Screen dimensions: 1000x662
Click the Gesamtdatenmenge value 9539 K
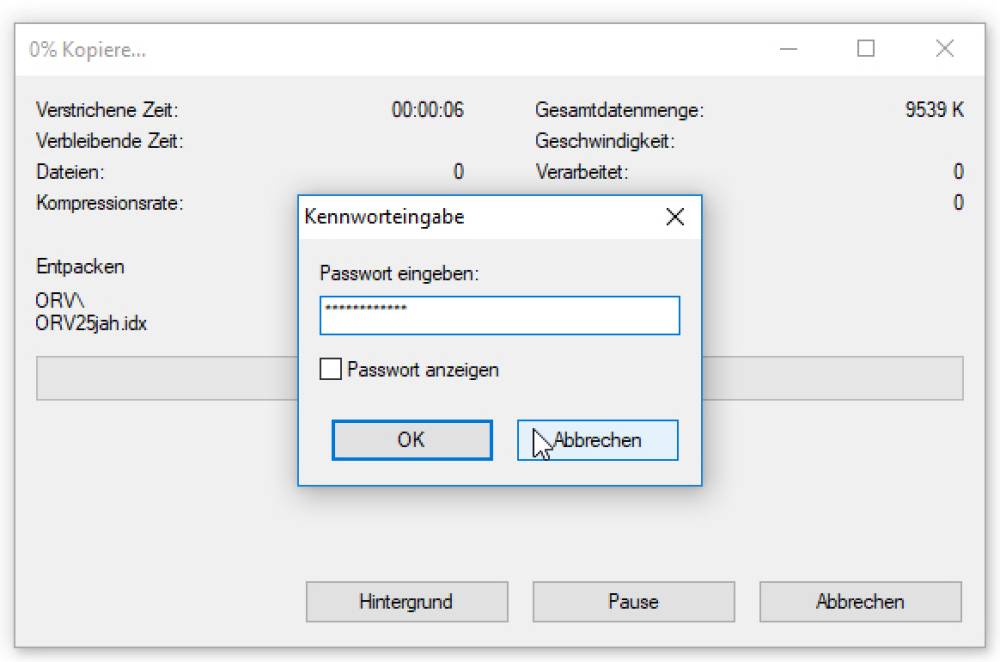934,110
